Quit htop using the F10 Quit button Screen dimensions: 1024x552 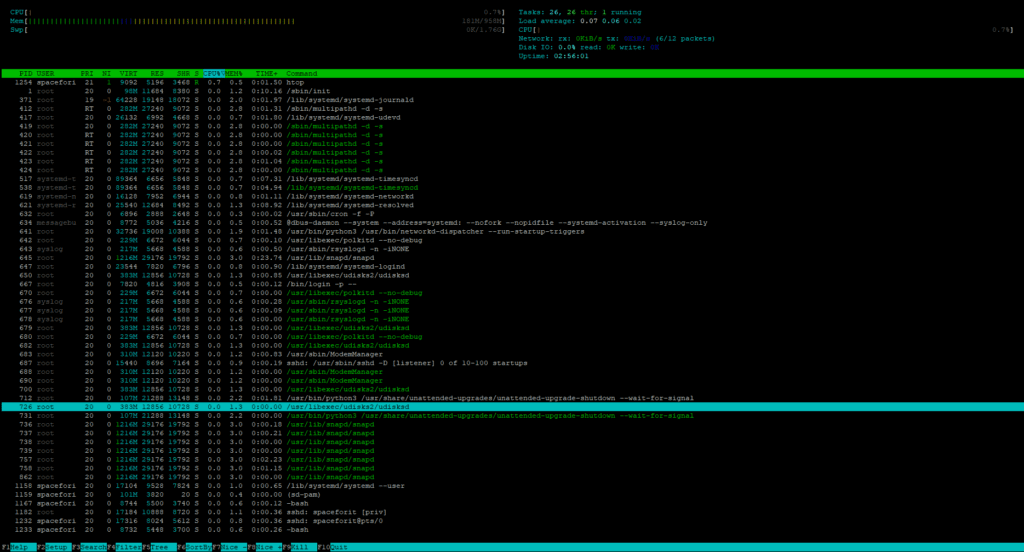pyautogui.click(x=333, y=547)
